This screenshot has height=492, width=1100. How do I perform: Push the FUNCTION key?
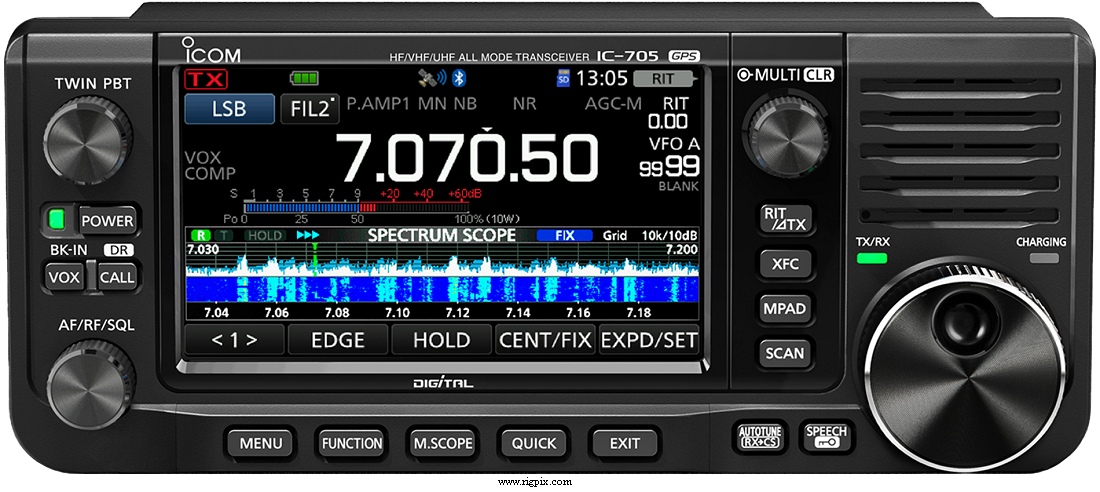(351, 443)
